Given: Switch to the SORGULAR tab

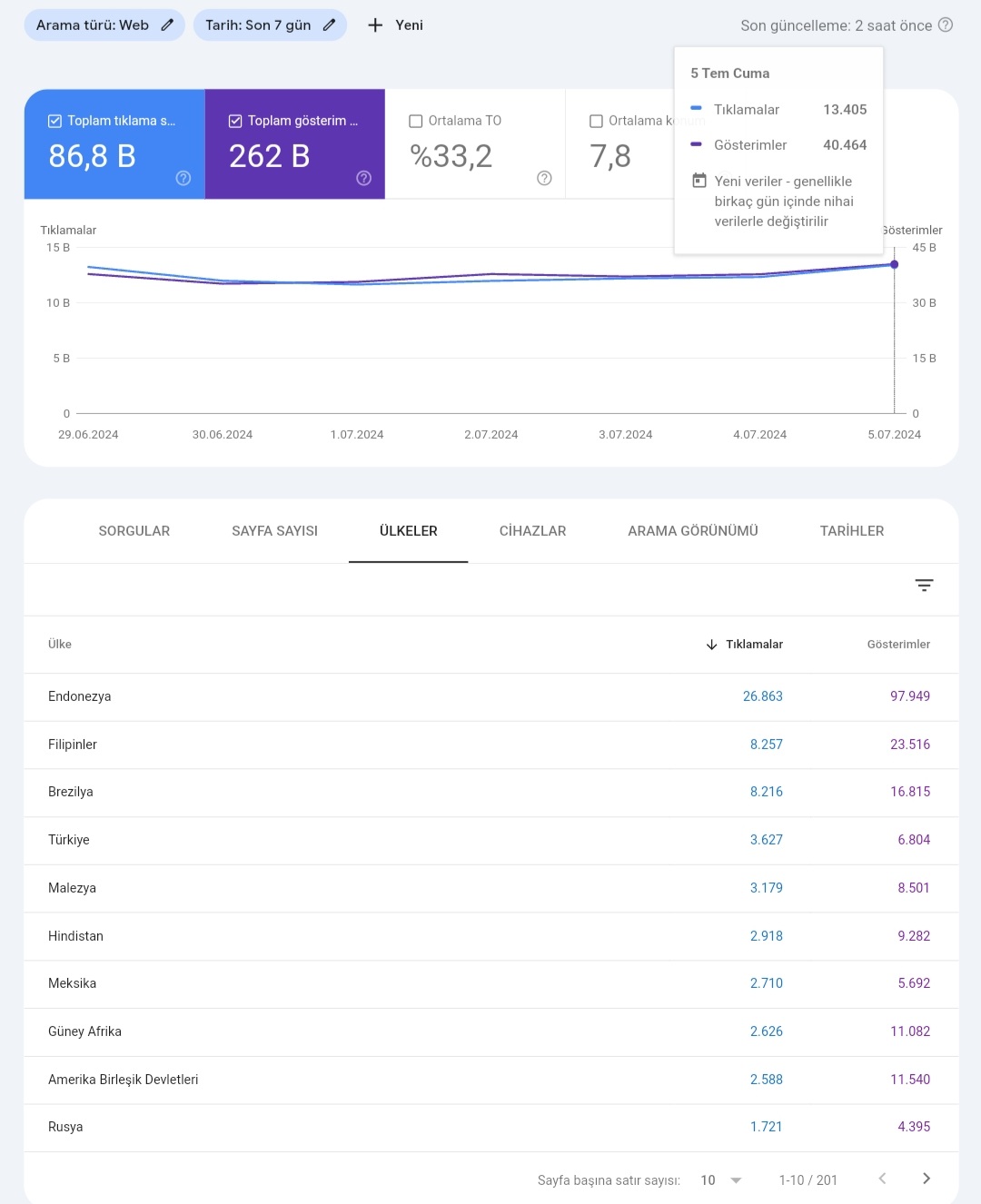Looking at the screenshot, I should pyautogui.click(x=134, y=531).
